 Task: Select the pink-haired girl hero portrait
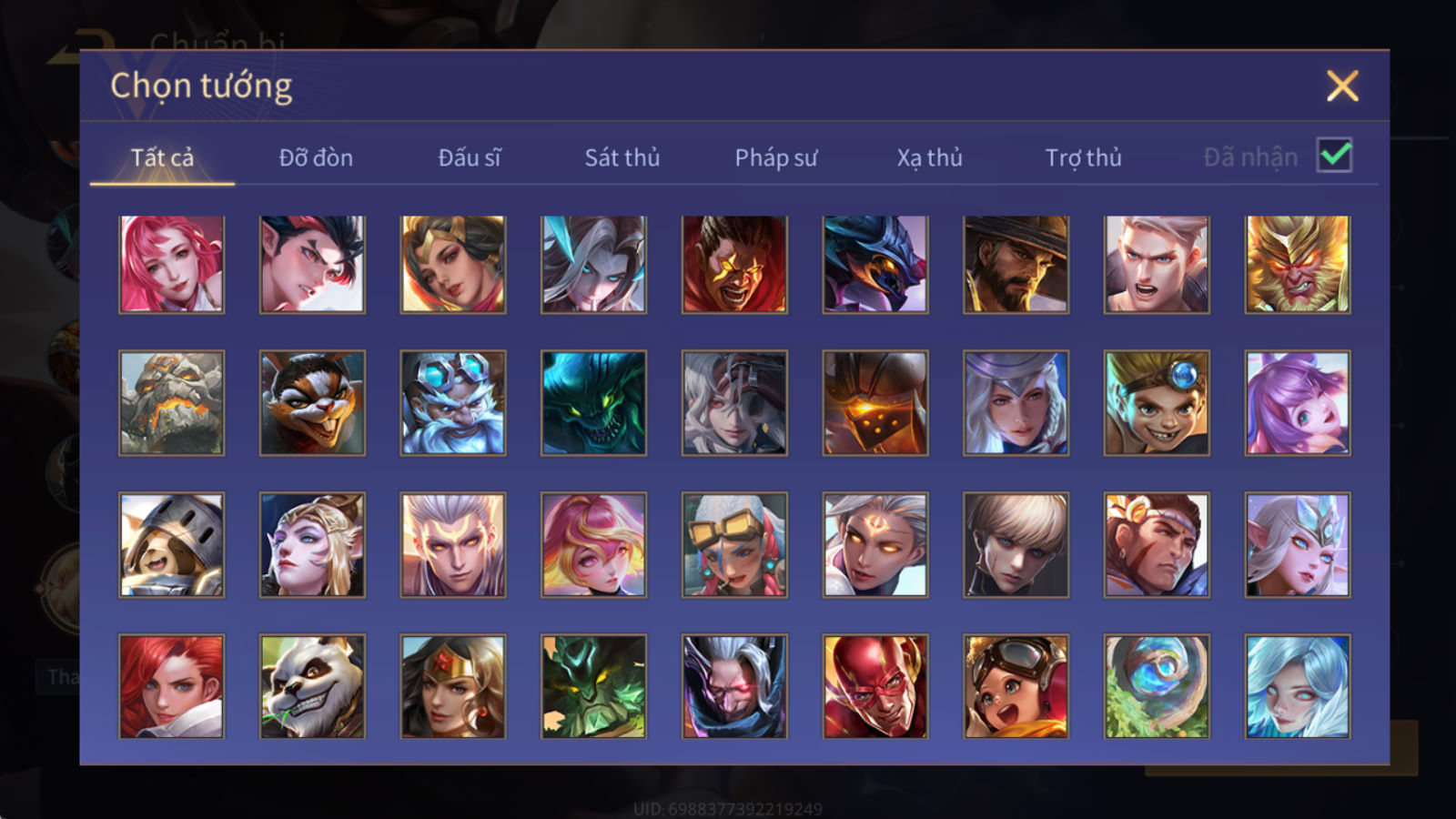pos(171,265)
